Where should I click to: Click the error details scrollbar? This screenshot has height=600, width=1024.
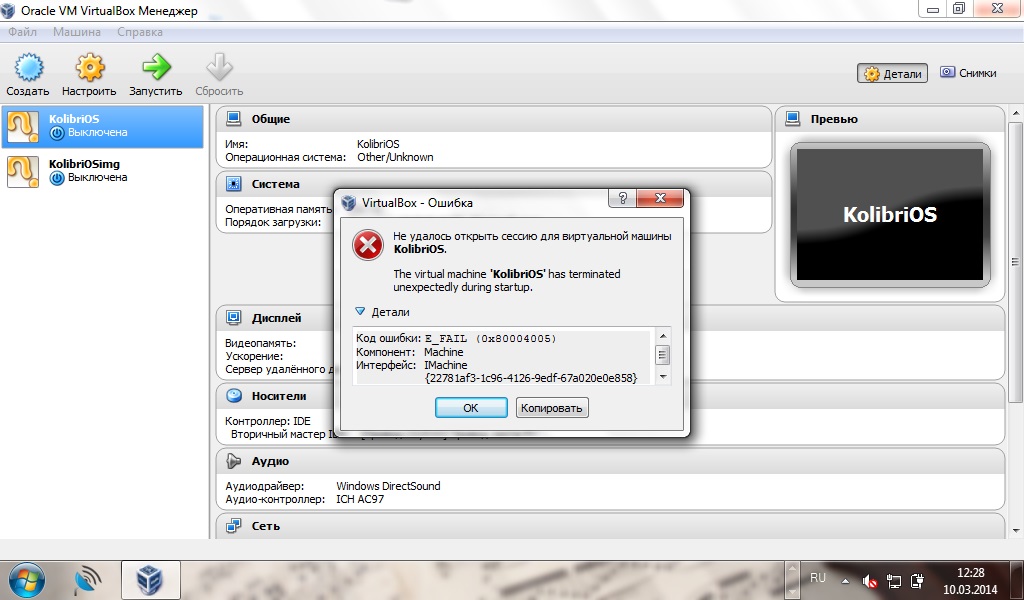click(662, 356)
